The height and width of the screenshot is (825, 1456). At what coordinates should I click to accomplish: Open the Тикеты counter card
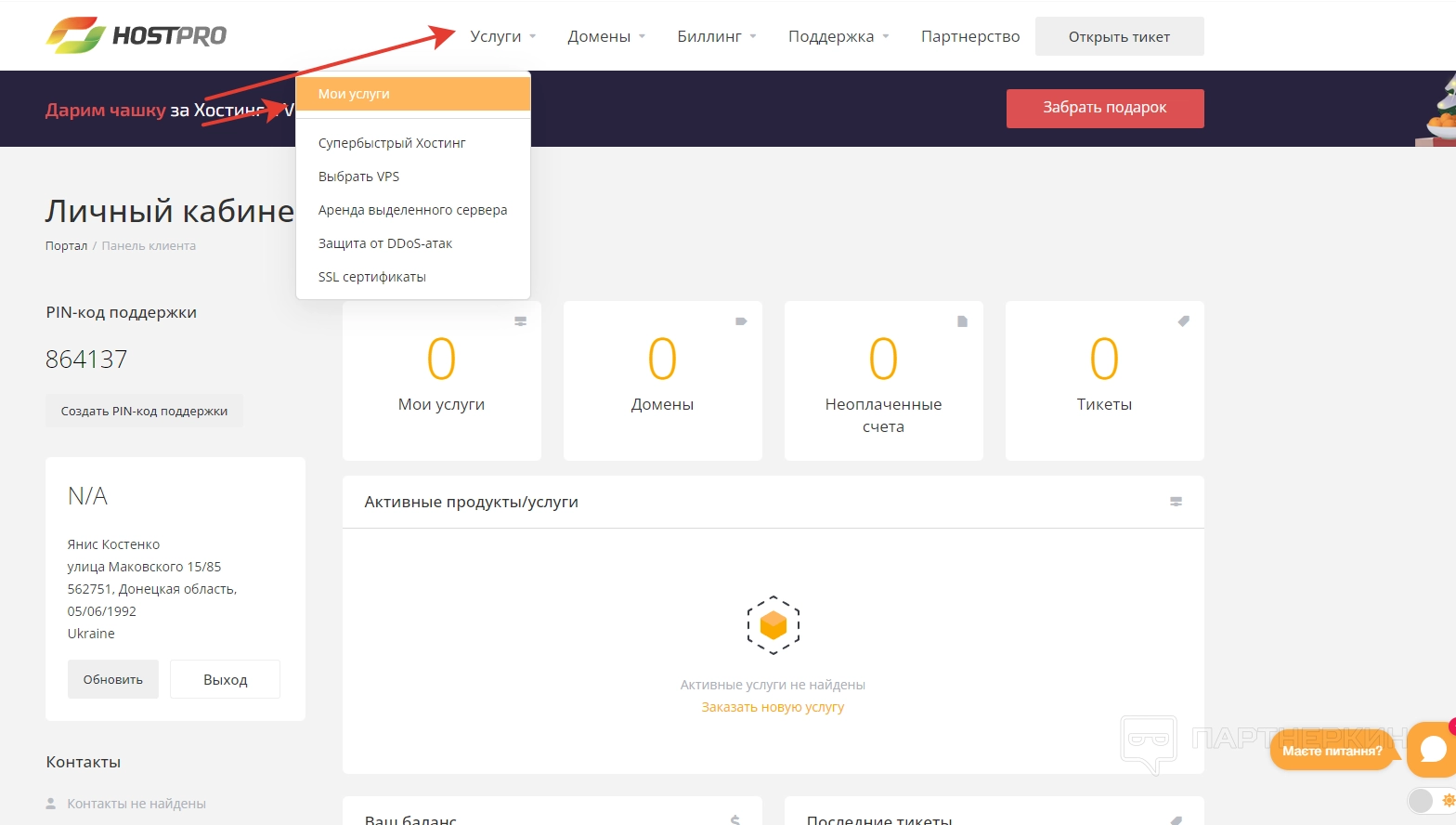pos(1105,381)
